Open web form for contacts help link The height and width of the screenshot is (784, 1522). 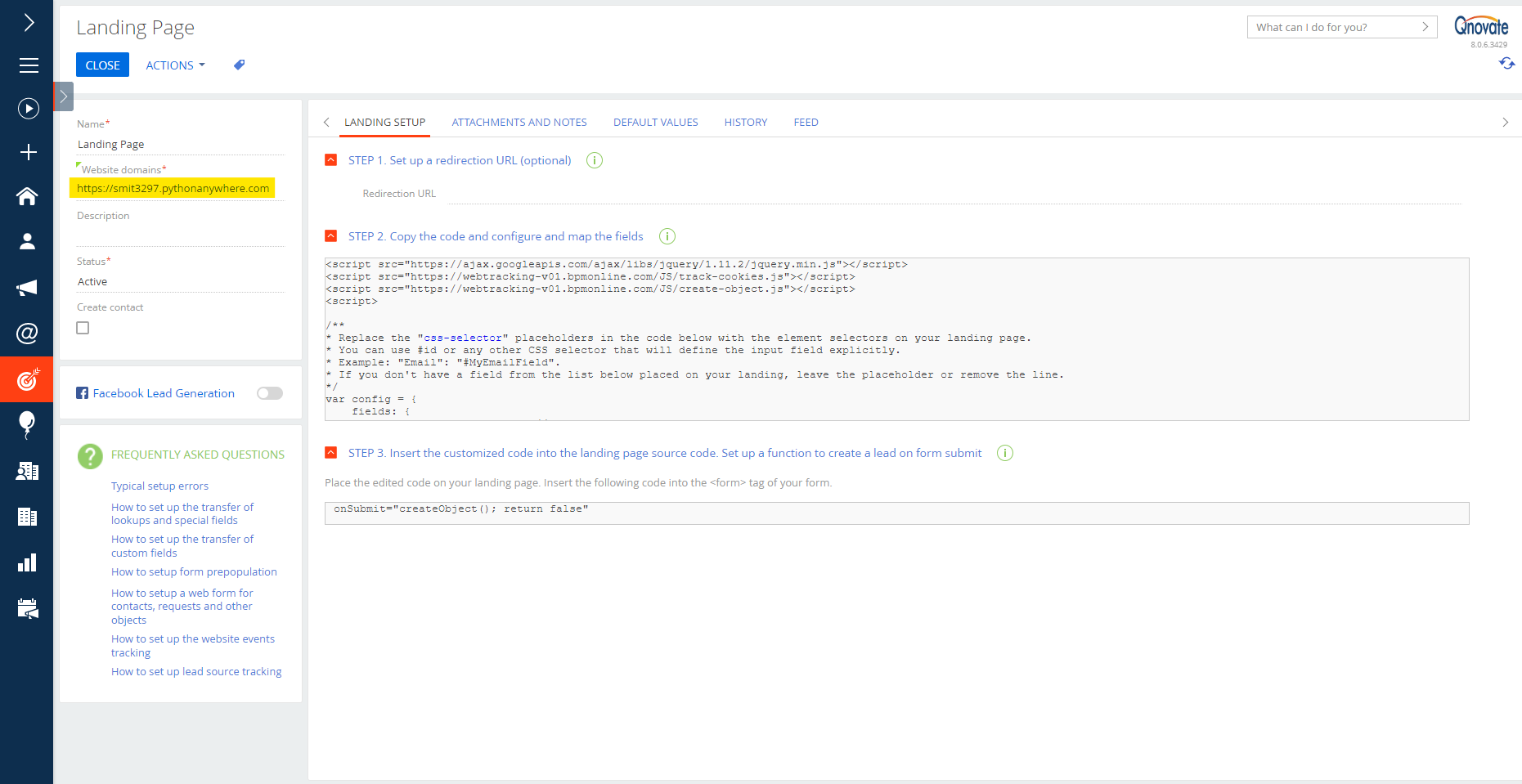coord(182,607)
